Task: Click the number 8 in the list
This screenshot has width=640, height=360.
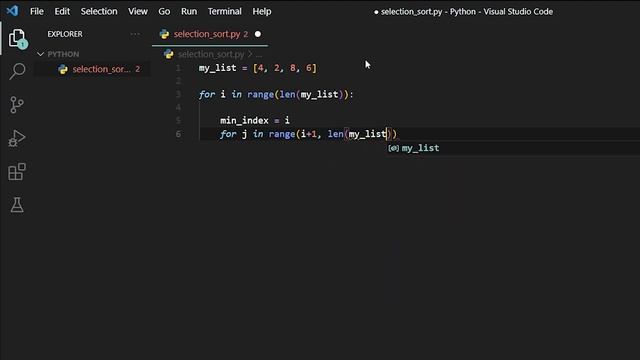Action: pos(293,68)
